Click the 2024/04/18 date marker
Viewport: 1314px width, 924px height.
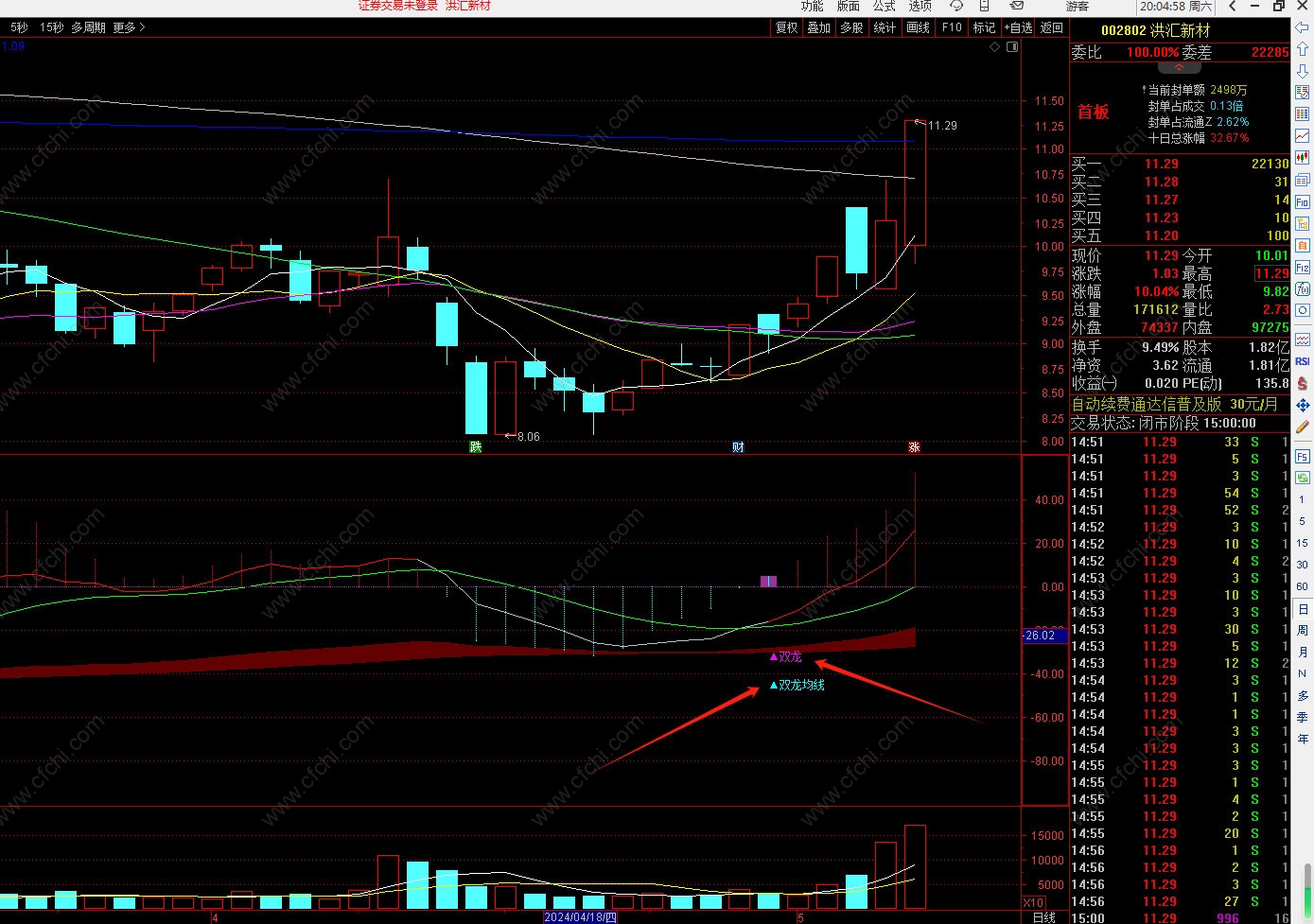[x=581, y=917]
